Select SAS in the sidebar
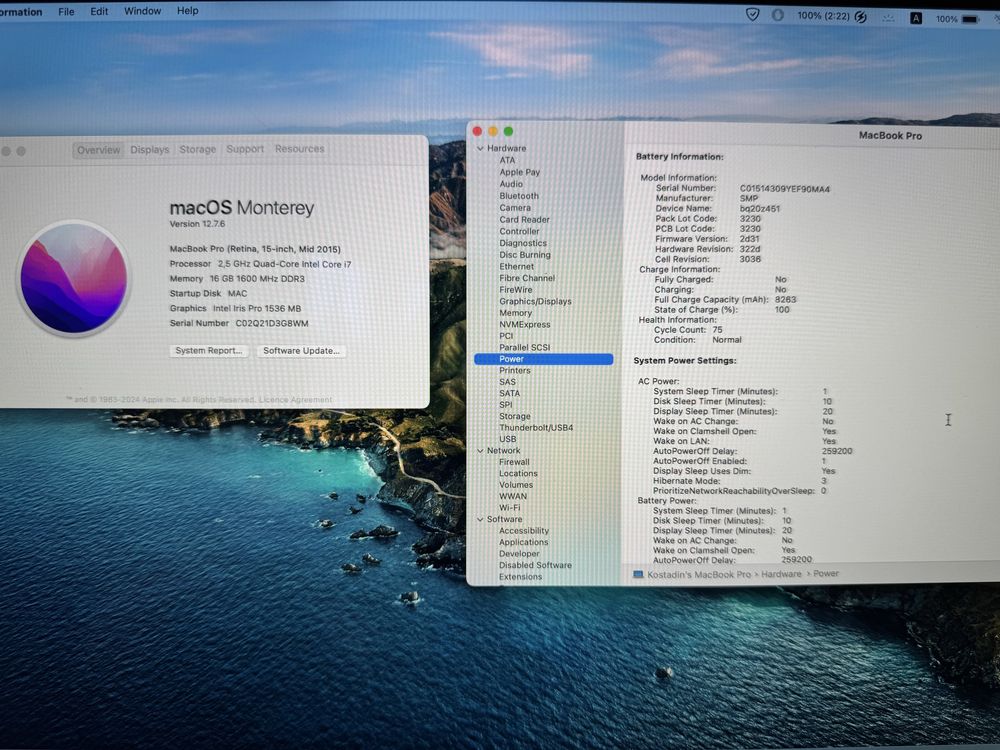1000x750 pixels. [507, 382]
